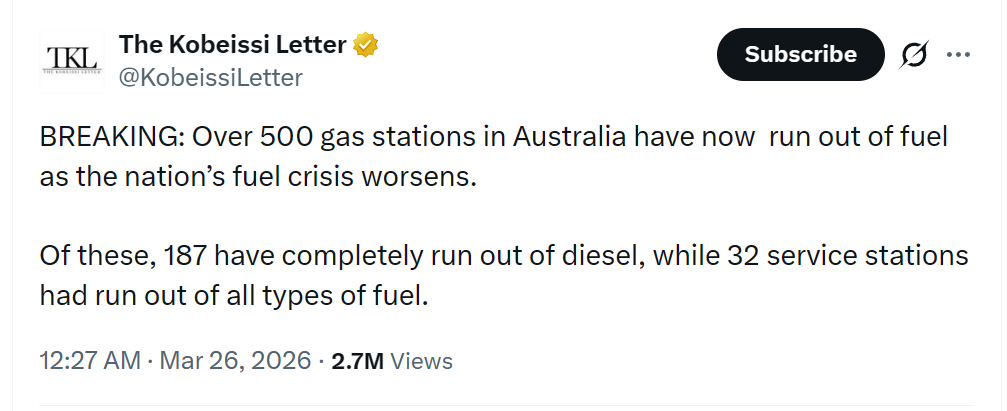The height and width of the screenshot is (411, 1007).
Task: Select the Mar 26, 2026 date
Action: pos(235,361)
